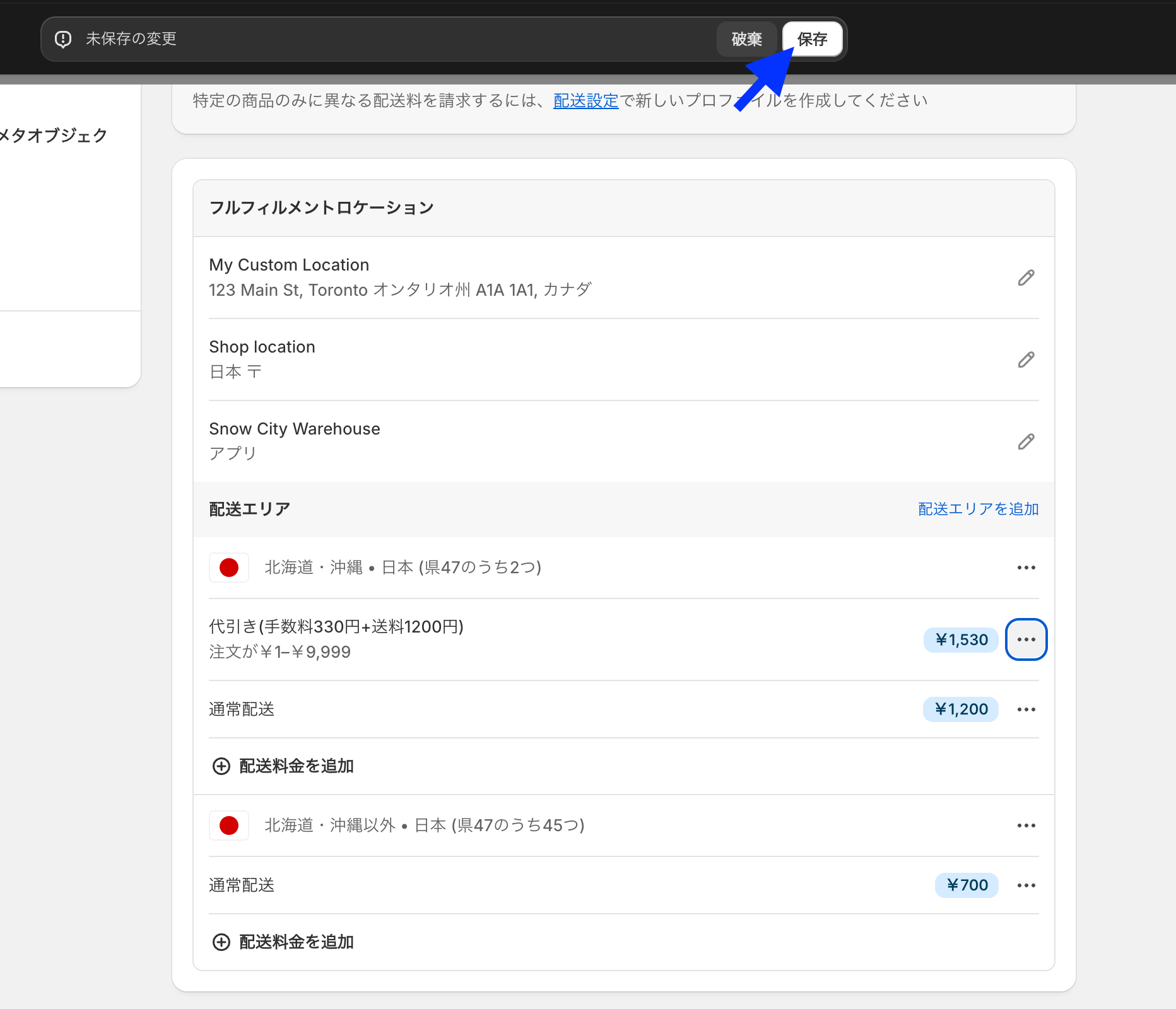
Task: Click Japan flag for 北海道・沖縄 zone
Action: click(x=229, y=568)
